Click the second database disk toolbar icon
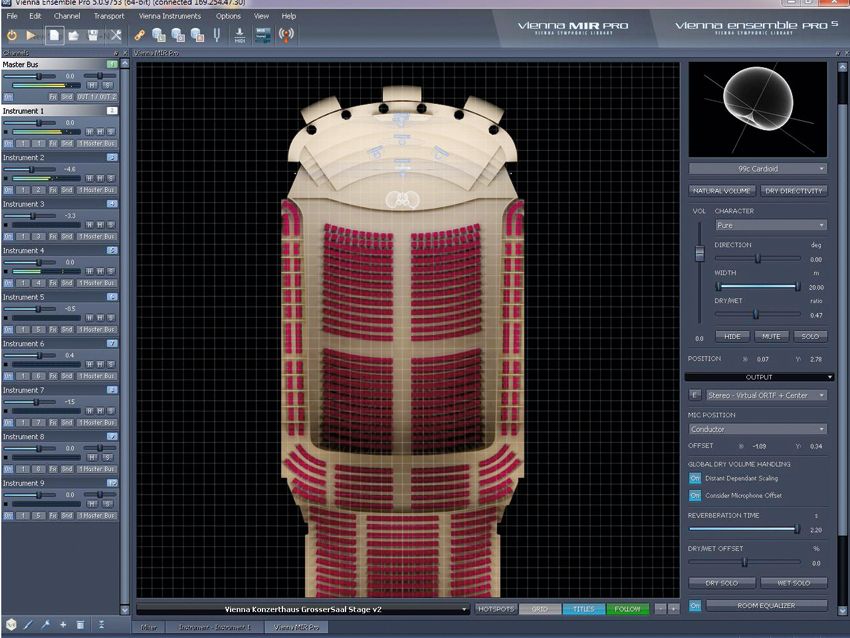This screenshot has height=638, width=850. tap(178, 35)
